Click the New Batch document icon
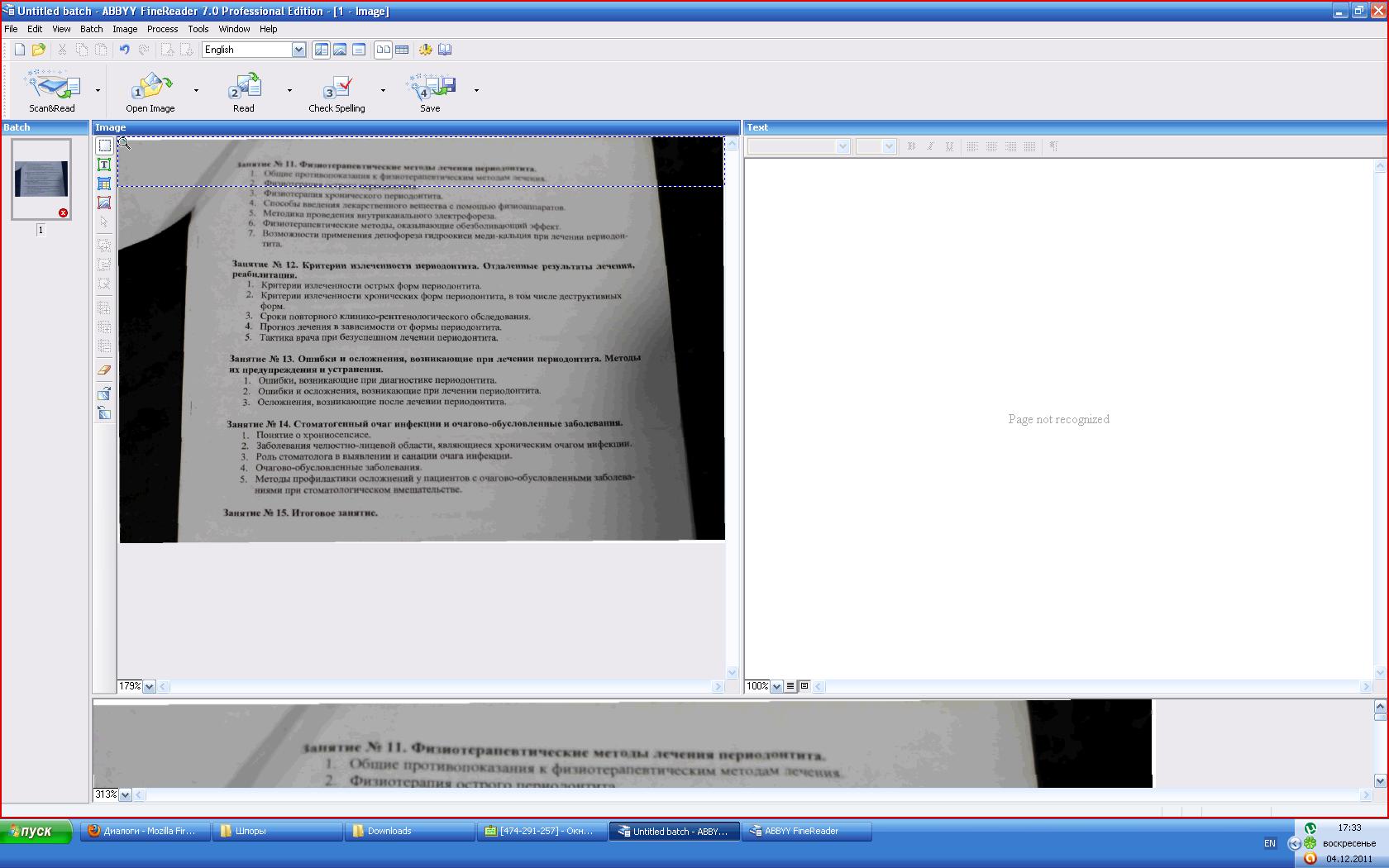The height and width of the screenshot is (868, 1389). click(x=20, y=50)
